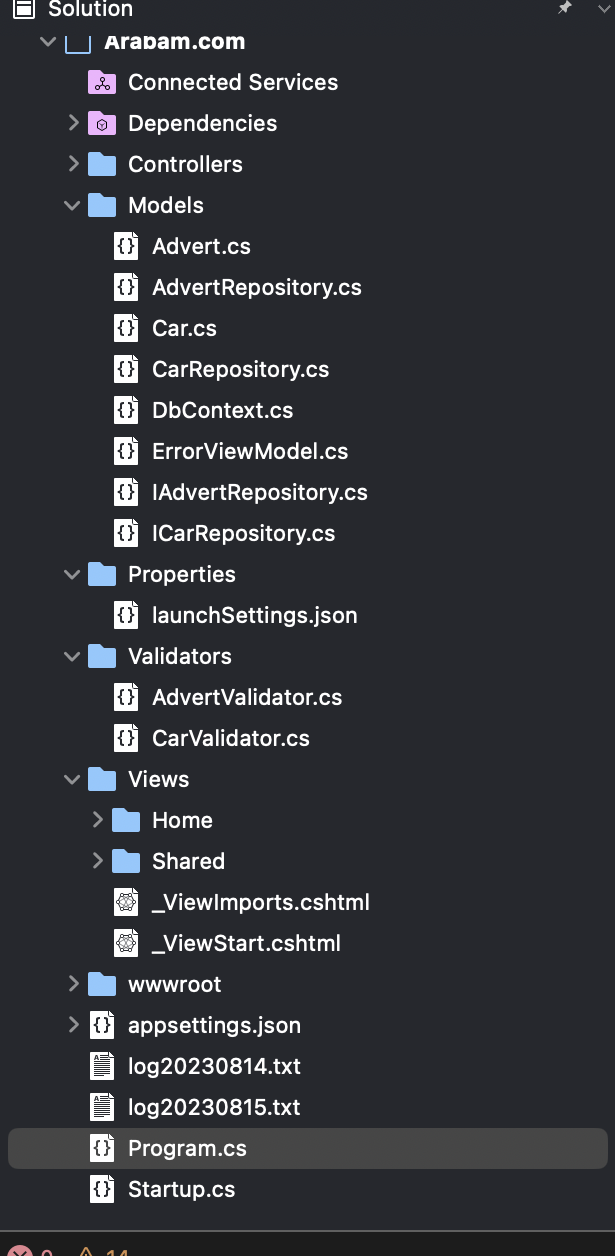Click the CarRepository.cs file icon

[126, 369]
